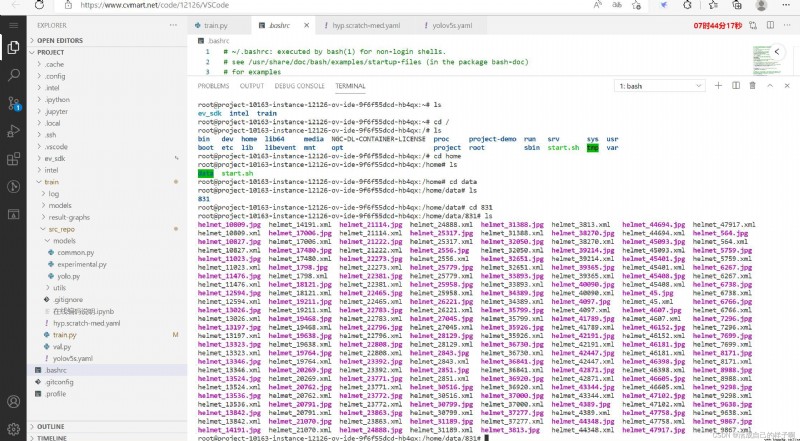
Task: Expand the TIMELINE section
Action: [x=107, y=437]
